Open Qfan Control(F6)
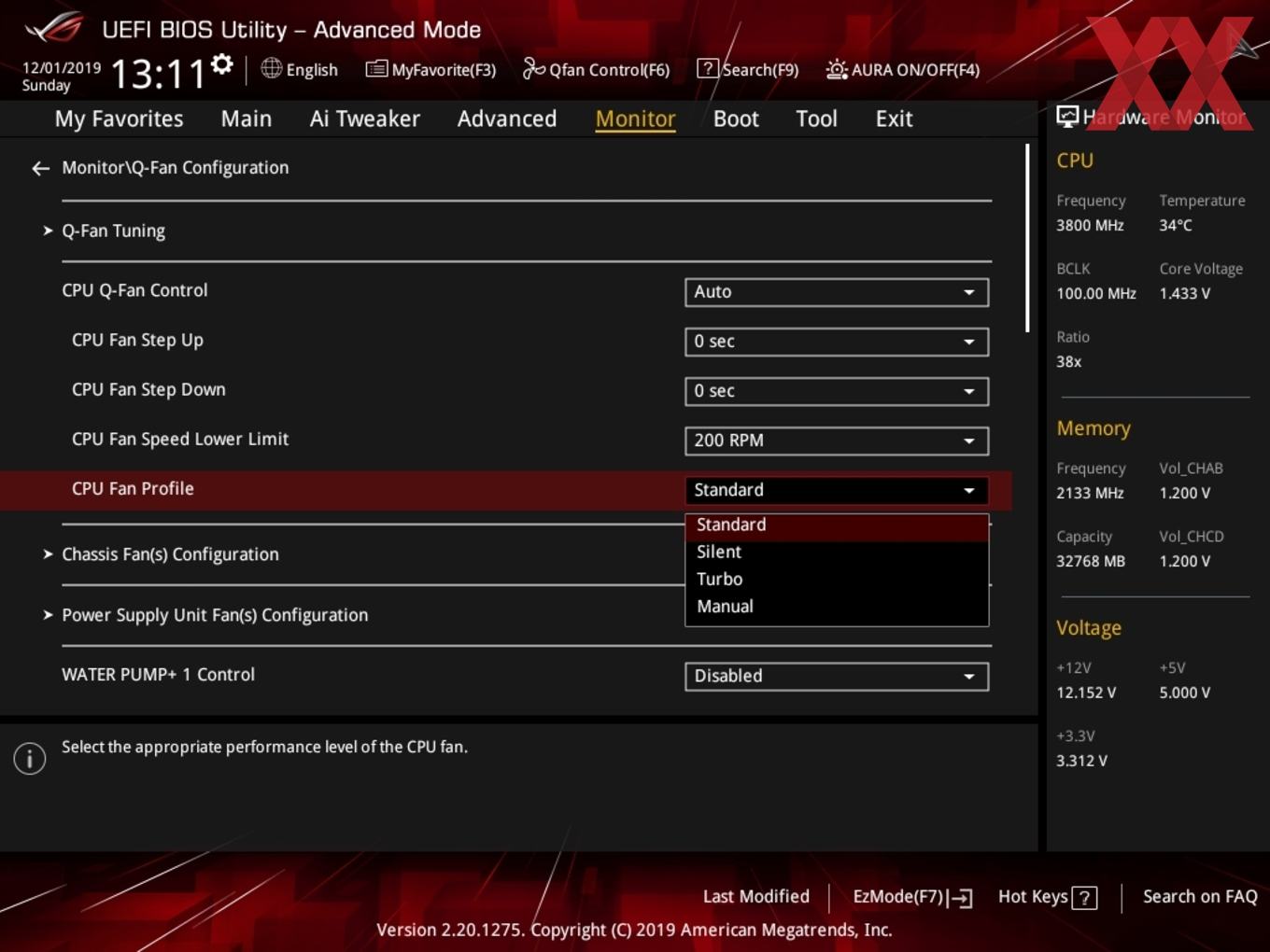This screenshot has height=952, width=1270. pos(596,70)
